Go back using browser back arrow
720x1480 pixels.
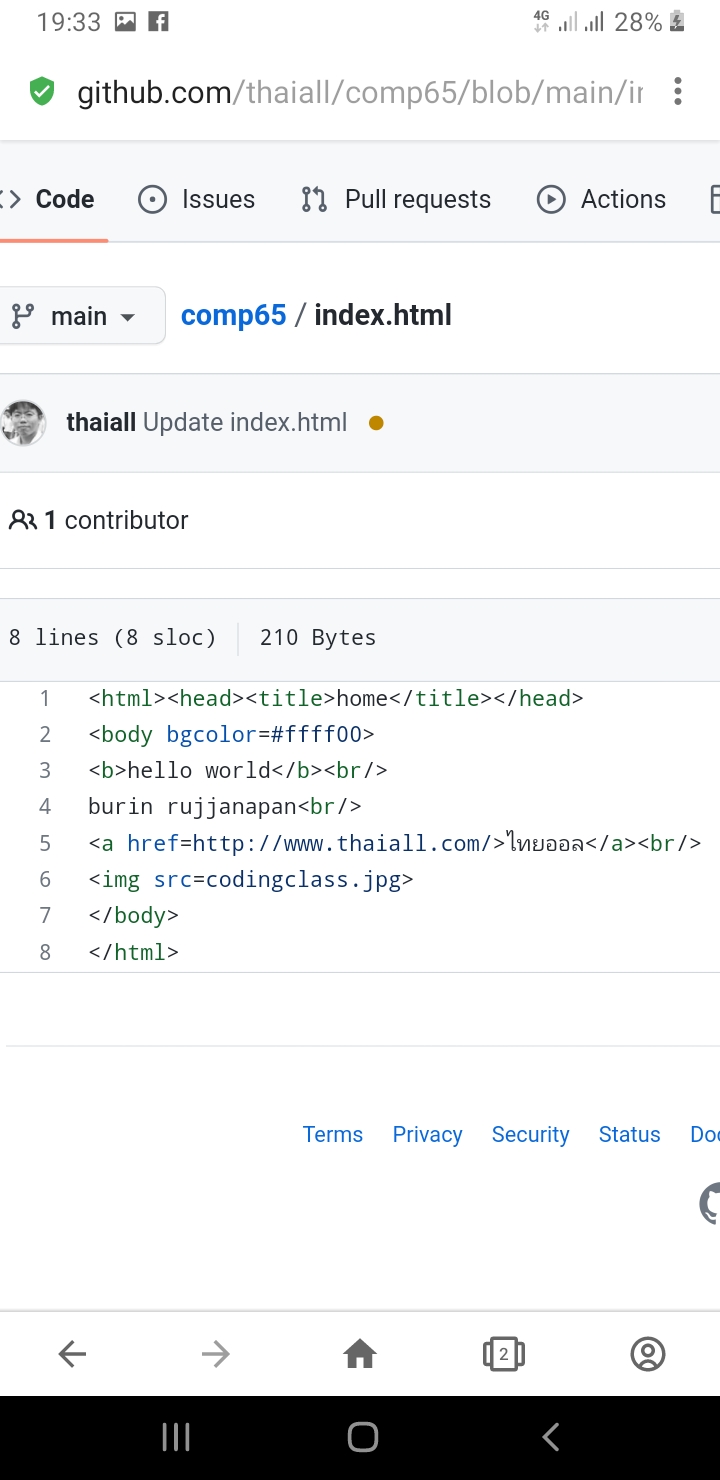click(x=72, y=1354)
